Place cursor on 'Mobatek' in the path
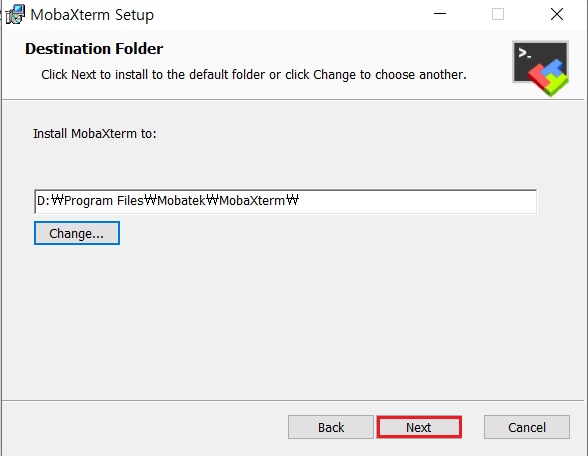 [x=182, y=201]
